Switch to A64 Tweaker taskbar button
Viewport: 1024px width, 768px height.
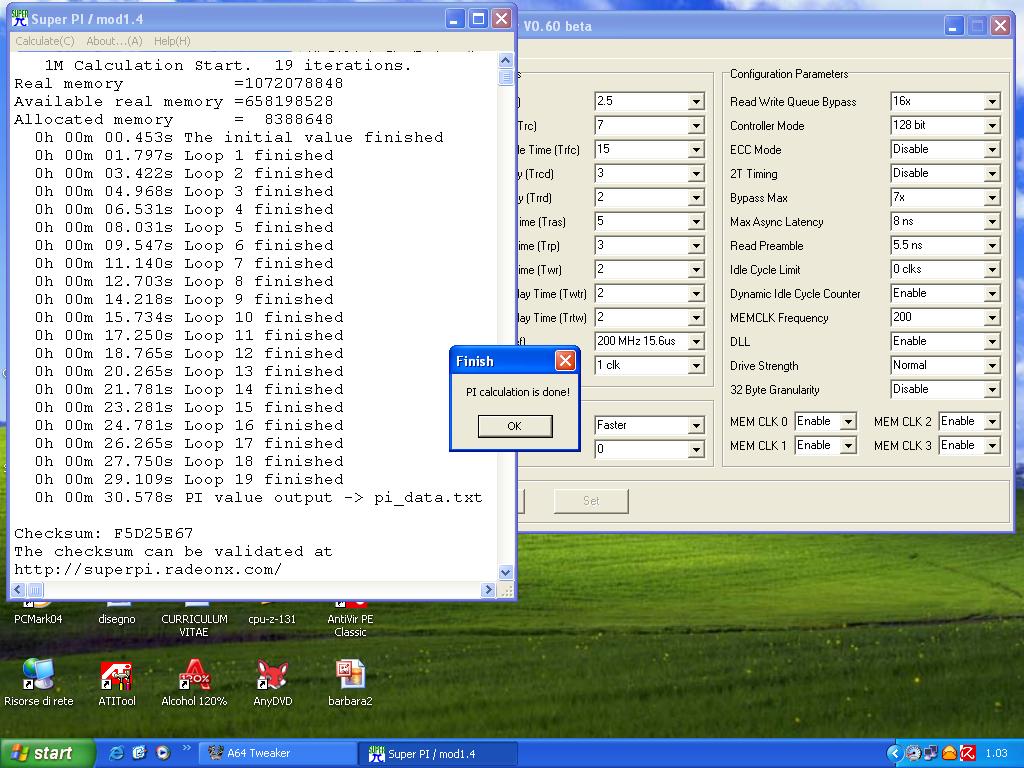pos(280,753)
